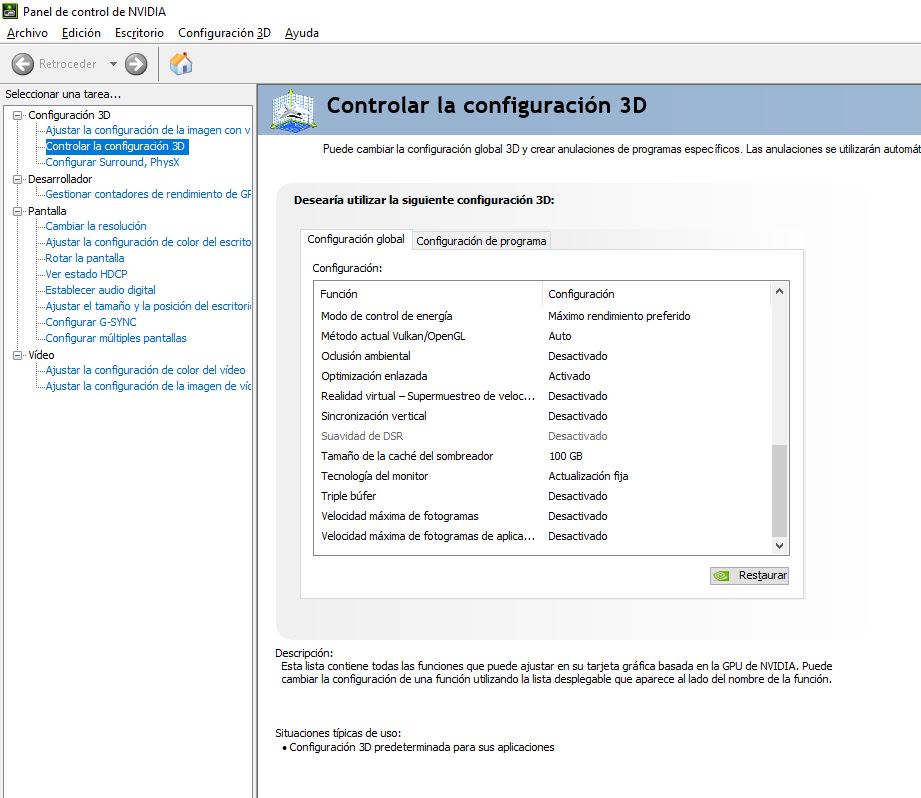Open Establecer audio digital
921x798 pixels.
[100, 290]
